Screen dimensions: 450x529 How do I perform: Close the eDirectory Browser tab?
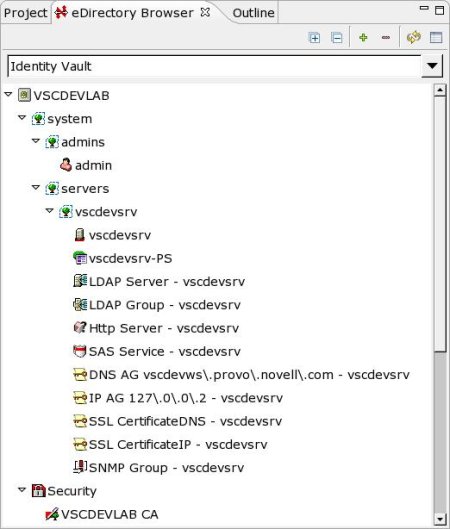205,12
